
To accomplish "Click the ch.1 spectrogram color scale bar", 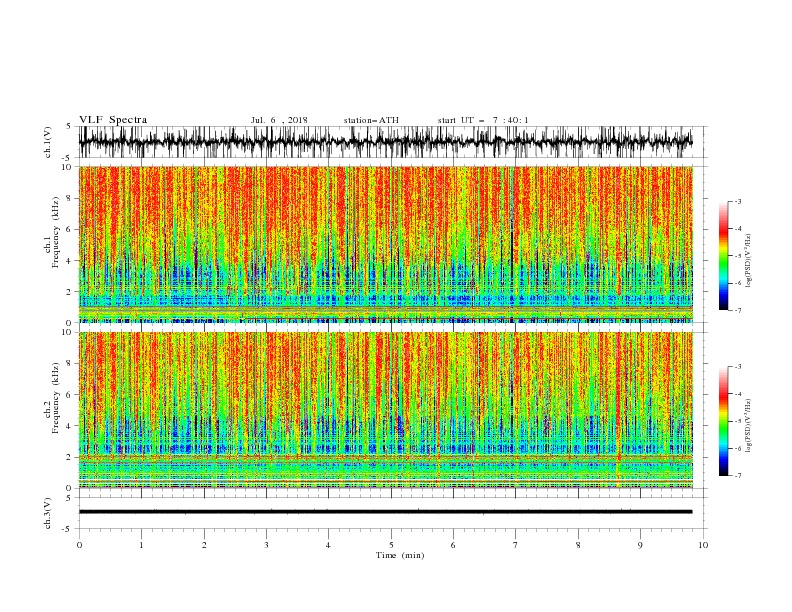I will coord(723,256).
